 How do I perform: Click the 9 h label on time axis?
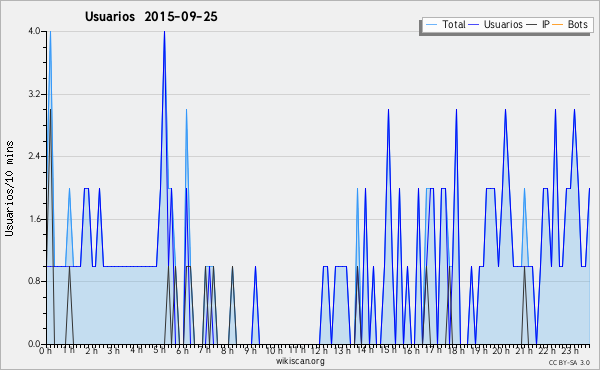[251, 351]
